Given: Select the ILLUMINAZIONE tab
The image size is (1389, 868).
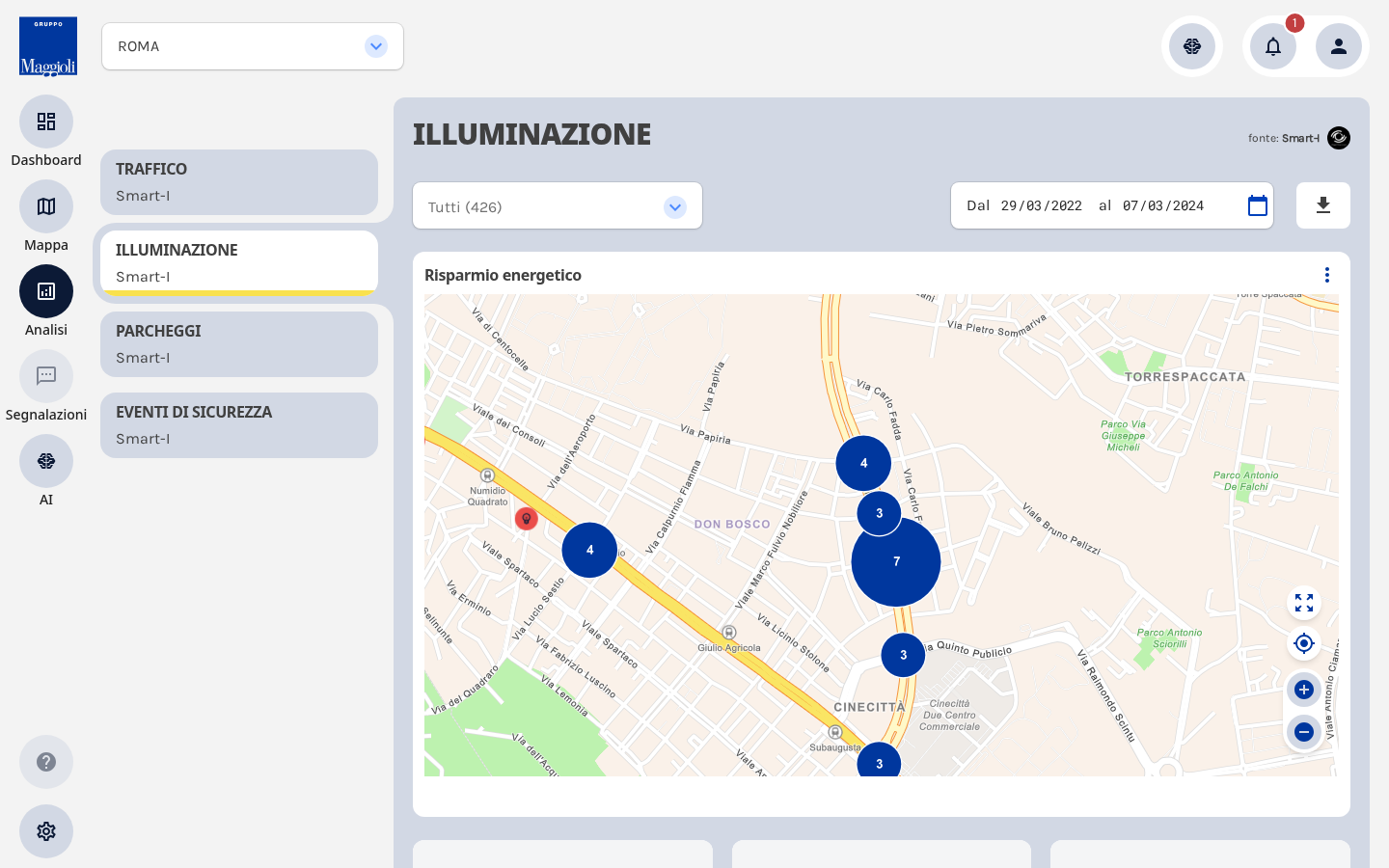Looking at the screenshot, I should pyautogui.click(x=239, y=263).
